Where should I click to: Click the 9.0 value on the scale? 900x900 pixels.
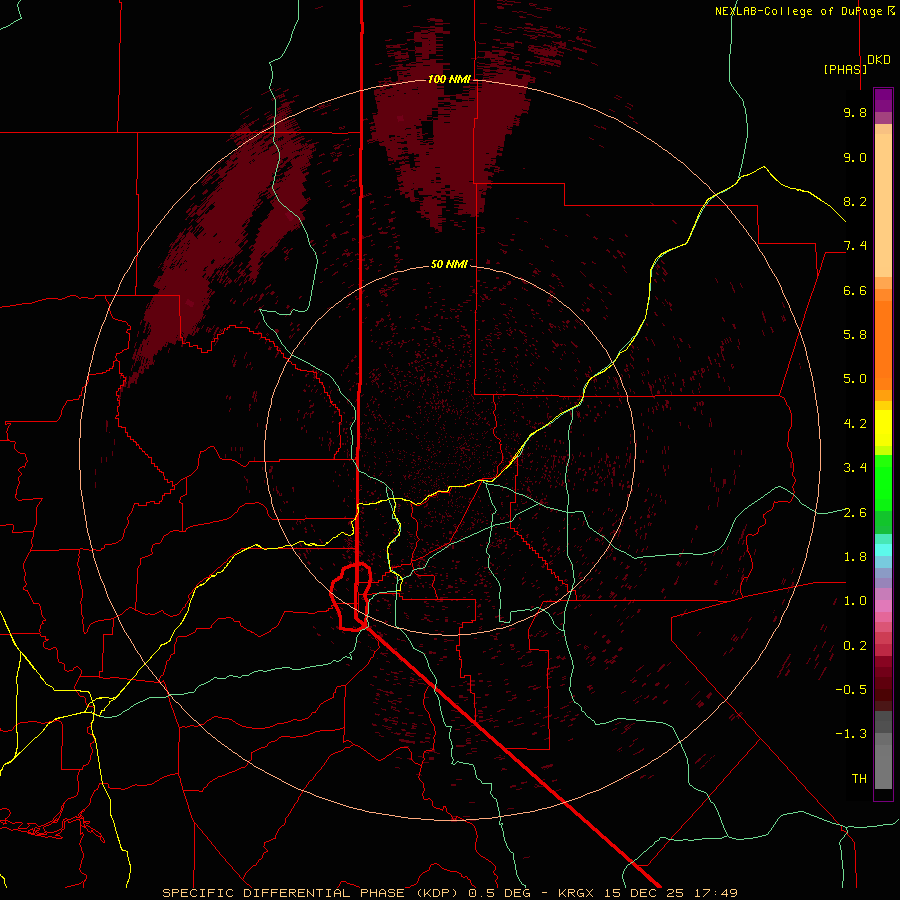tap(855, 157)
